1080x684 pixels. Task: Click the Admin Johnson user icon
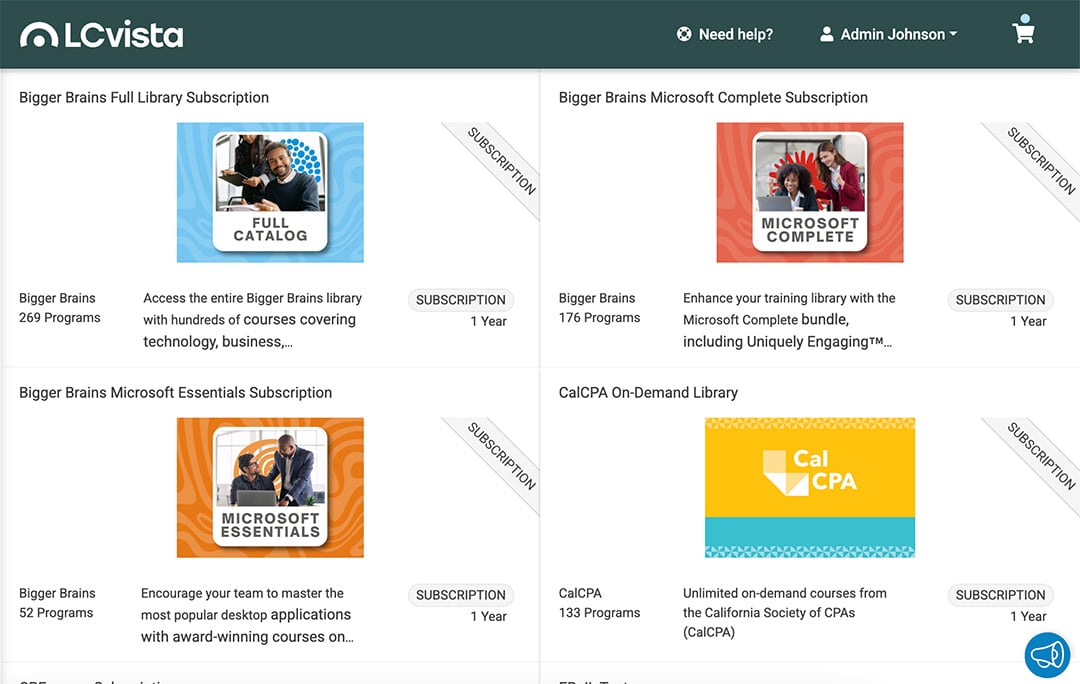pyautogui.click(x=827, y=33)
